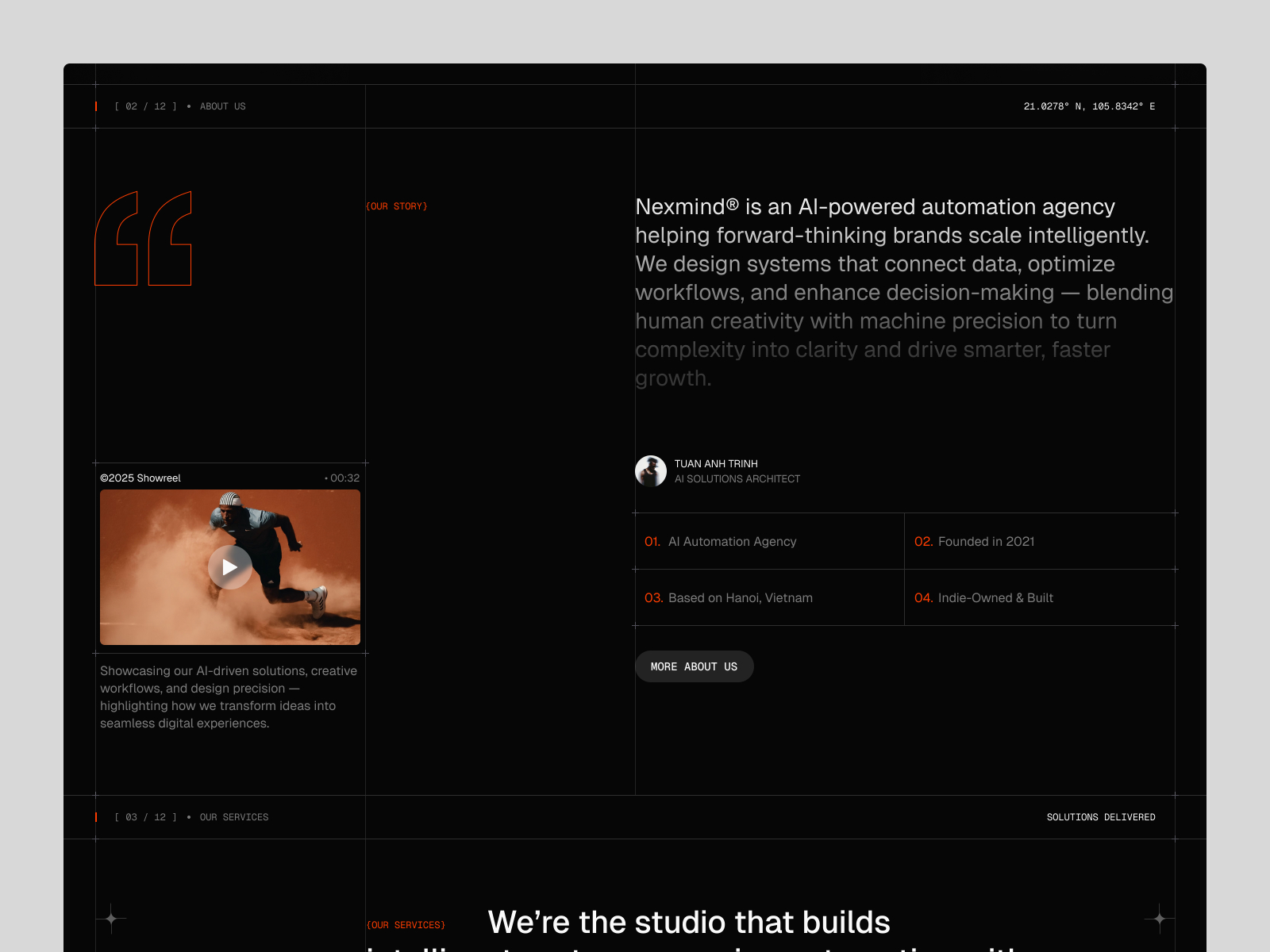Click Tuan Anh Trinh's avatar photo
This screenshot has height=952, width=1270.
coord(651,471)
